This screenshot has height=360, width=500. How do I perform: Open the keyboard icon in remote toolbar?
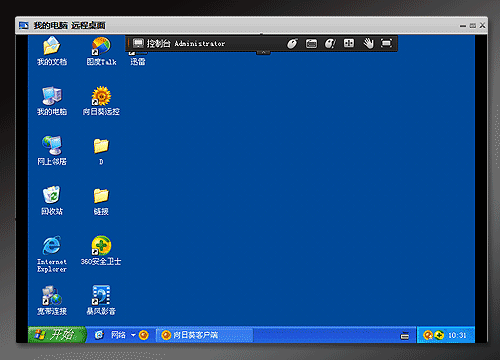311,43
